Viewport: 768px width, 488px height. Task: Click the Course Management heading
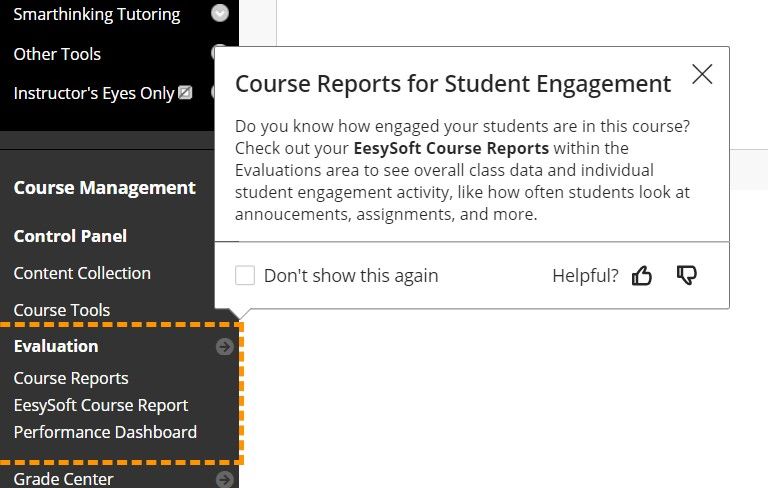(x=104, y=187)
